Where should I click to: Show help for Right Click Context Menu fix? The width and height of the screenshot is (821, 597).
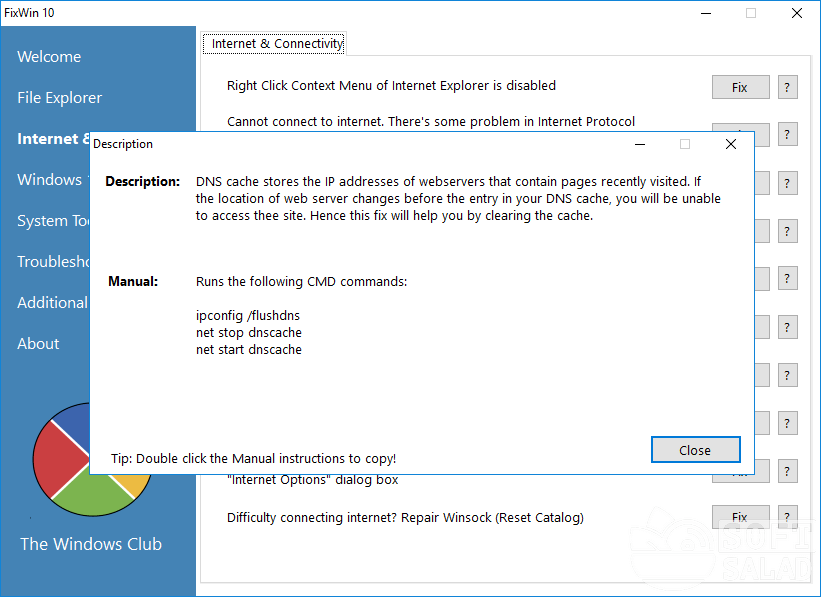click(x=787, y=87)
